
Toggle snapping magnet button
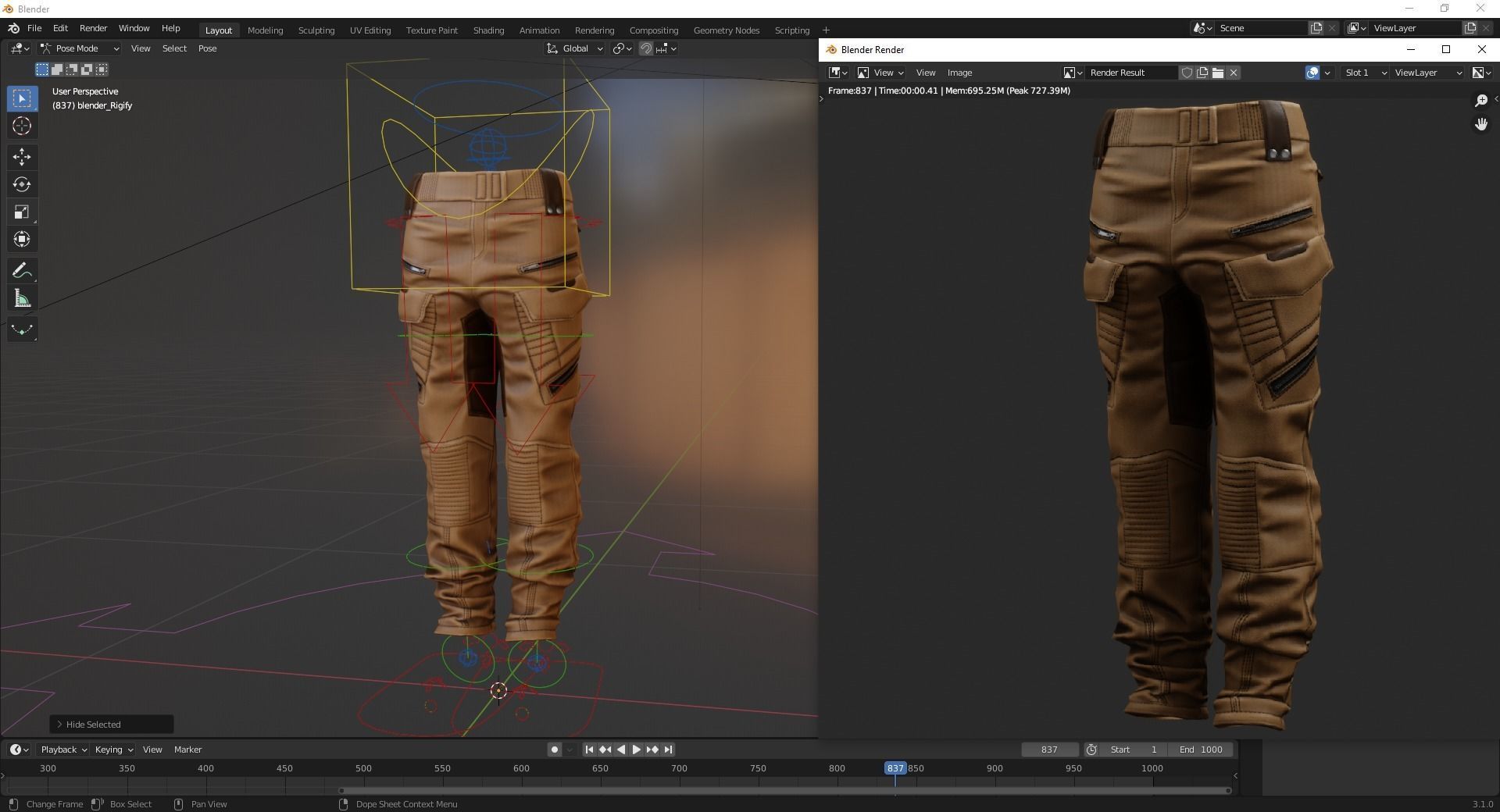(x=646, y=48)
